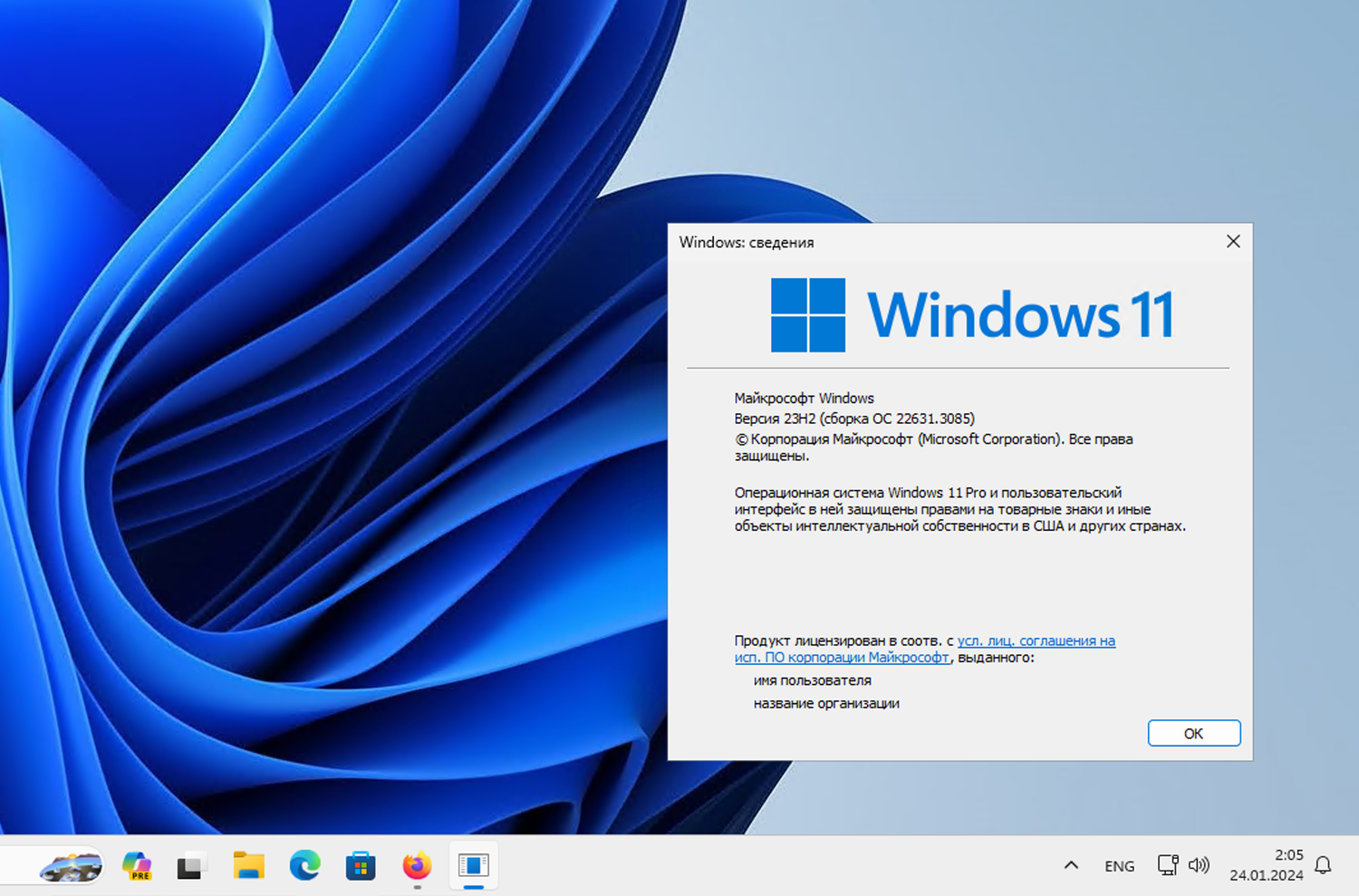Open the volume control in system tray
The width and height of the screenshot is (1359, 896).
click(x=1200, y=866)
